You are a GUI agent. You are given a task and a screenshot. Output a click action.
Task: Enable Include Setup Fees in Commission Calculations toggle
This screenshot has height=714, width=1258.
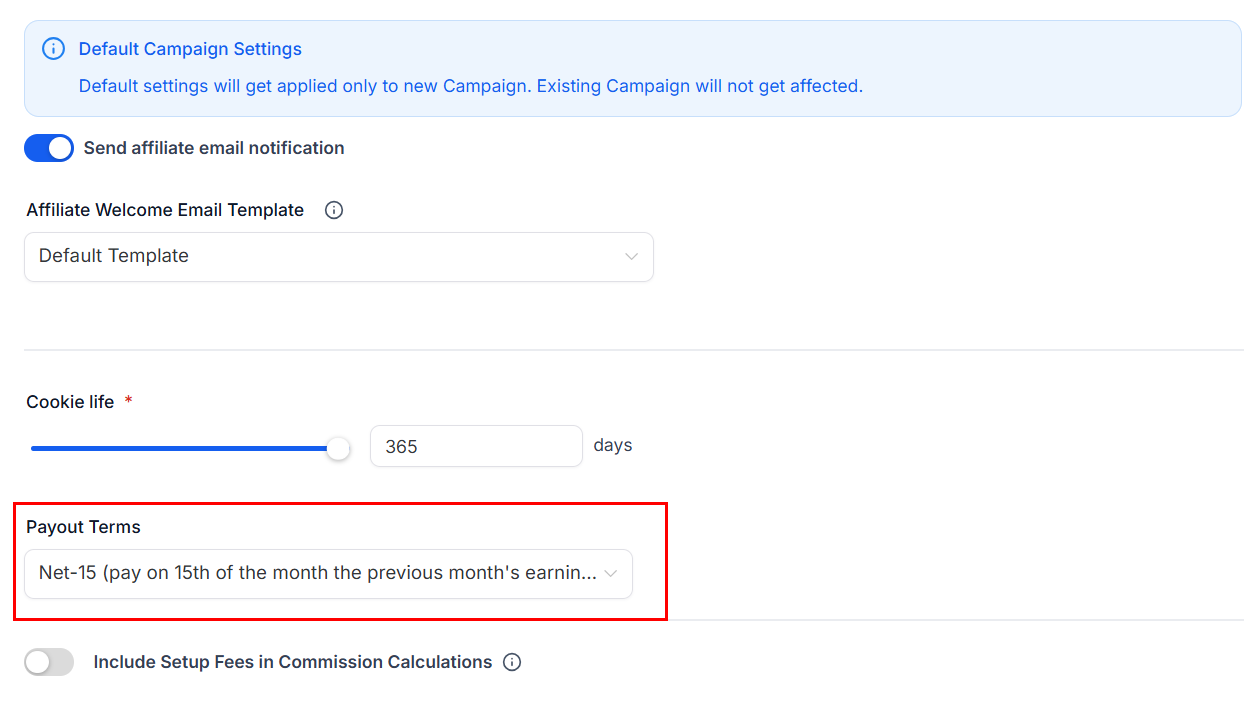coord(49,662)
